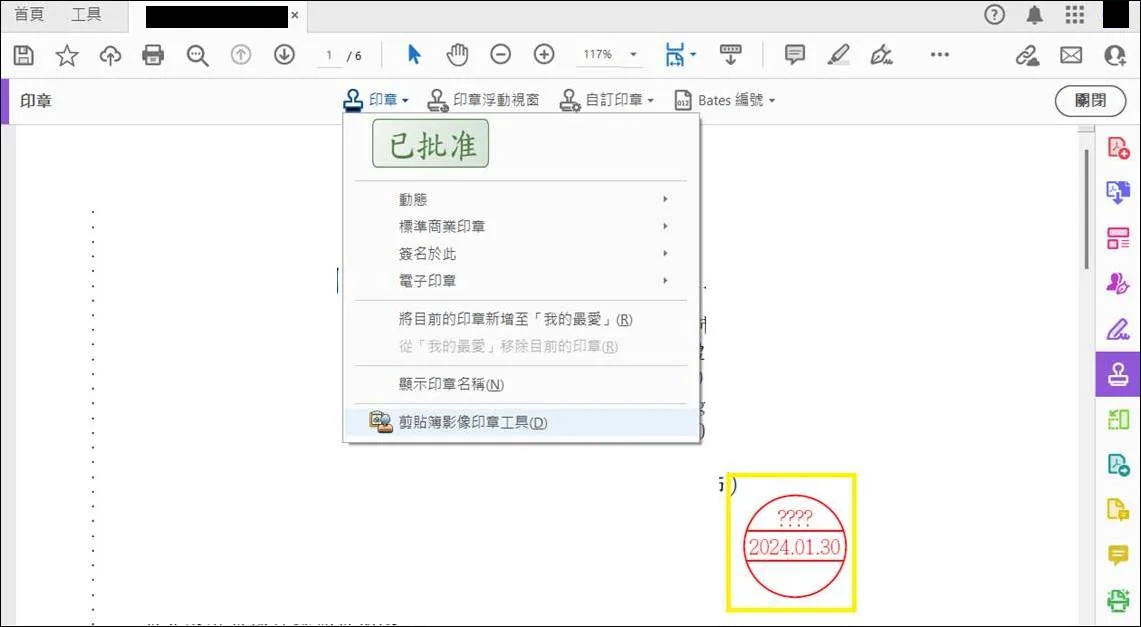
Task: Select the highlighter pen tool
Action: click(x=839, y=55)
